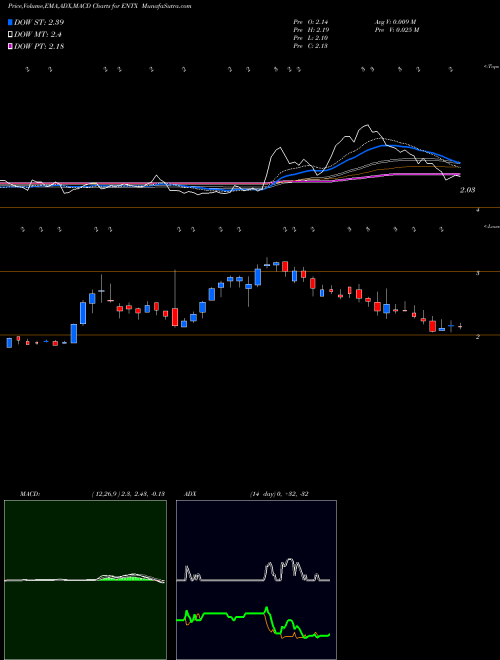Click the 'Pre H: 2.19' high value

point(311,30)
